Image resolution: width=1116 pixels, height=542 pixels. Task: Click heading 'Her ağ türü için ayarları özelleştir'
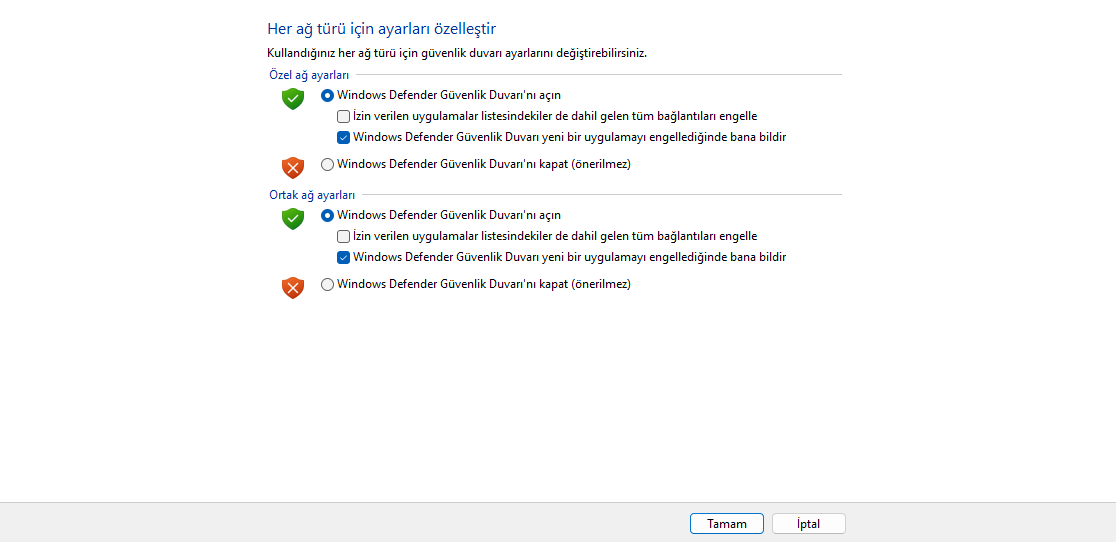(x=381, y=29)
